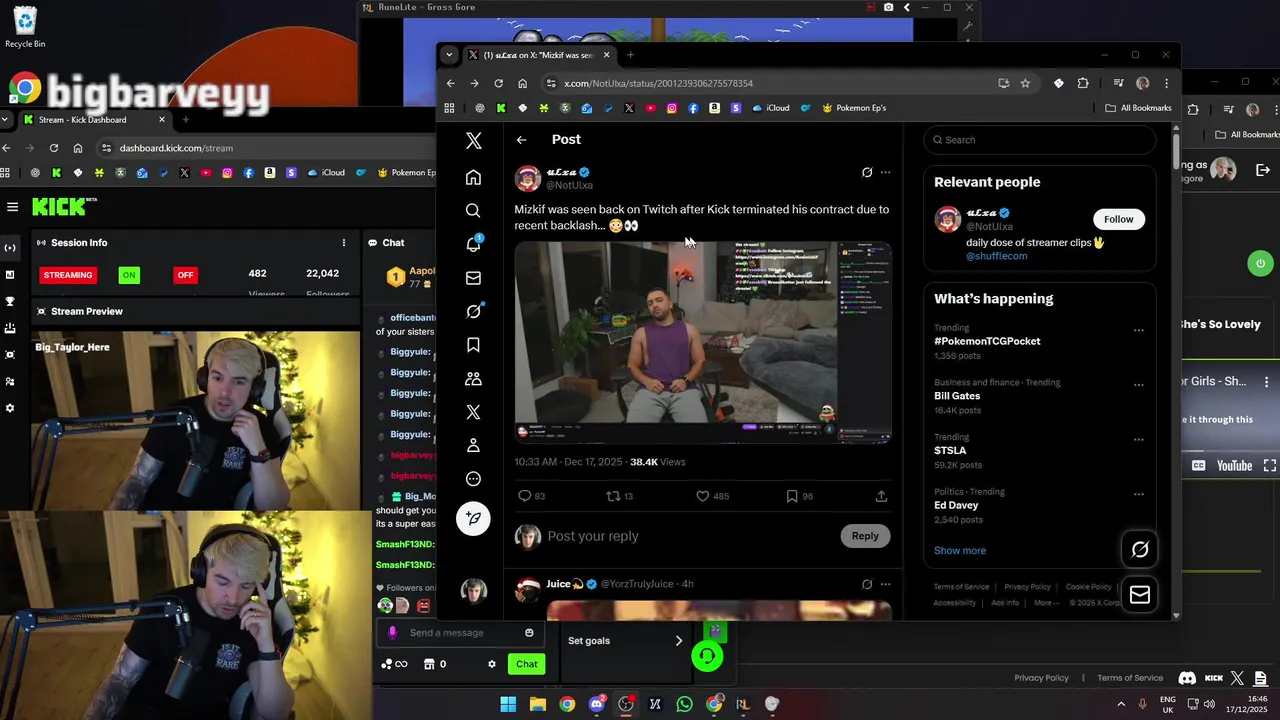Open tab search dropdown in X Chrome window

coord(449,55)
